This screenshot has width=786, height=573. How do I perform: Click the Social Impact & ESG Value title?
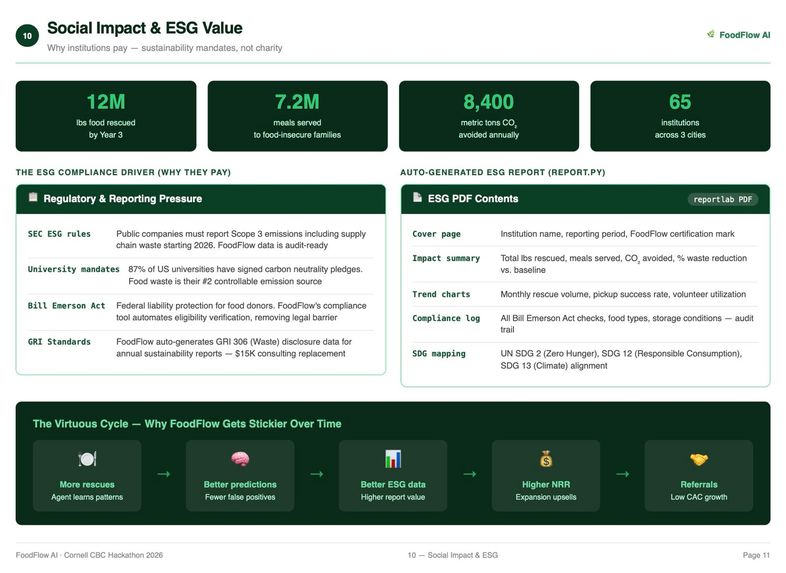click(x=144, y=28)
